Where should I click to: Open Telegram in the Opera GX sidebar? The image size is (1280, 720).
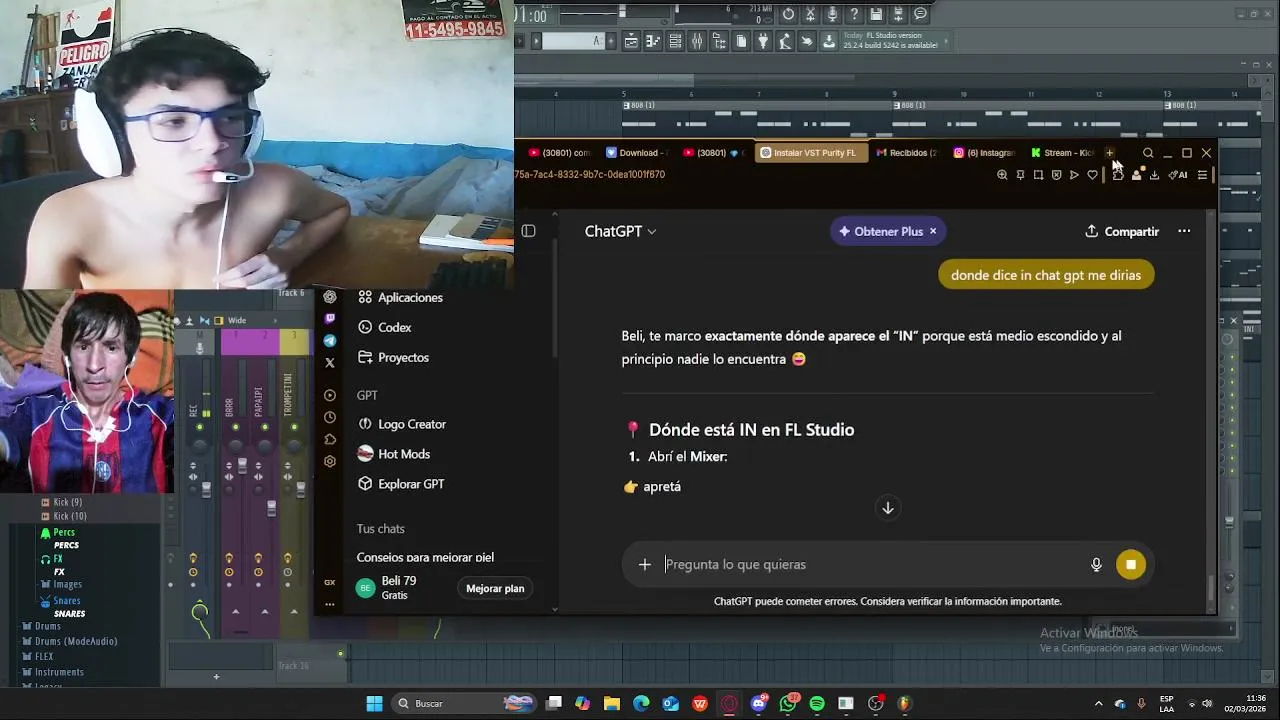pyautogui.click(x=330, y=341)
